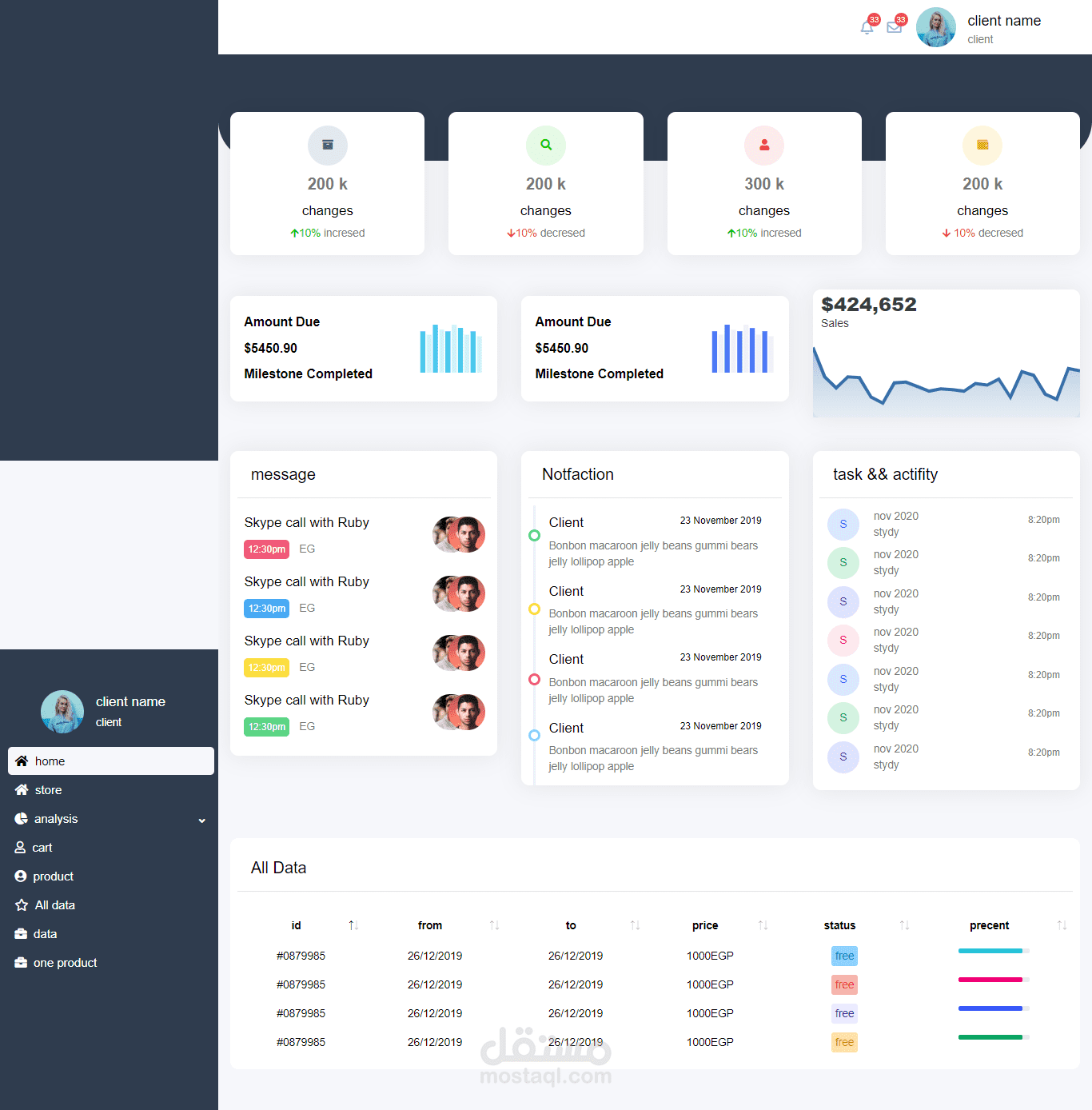Click the first task S avatar
The image size is (1092, 1110).
[x=843, y=524]
